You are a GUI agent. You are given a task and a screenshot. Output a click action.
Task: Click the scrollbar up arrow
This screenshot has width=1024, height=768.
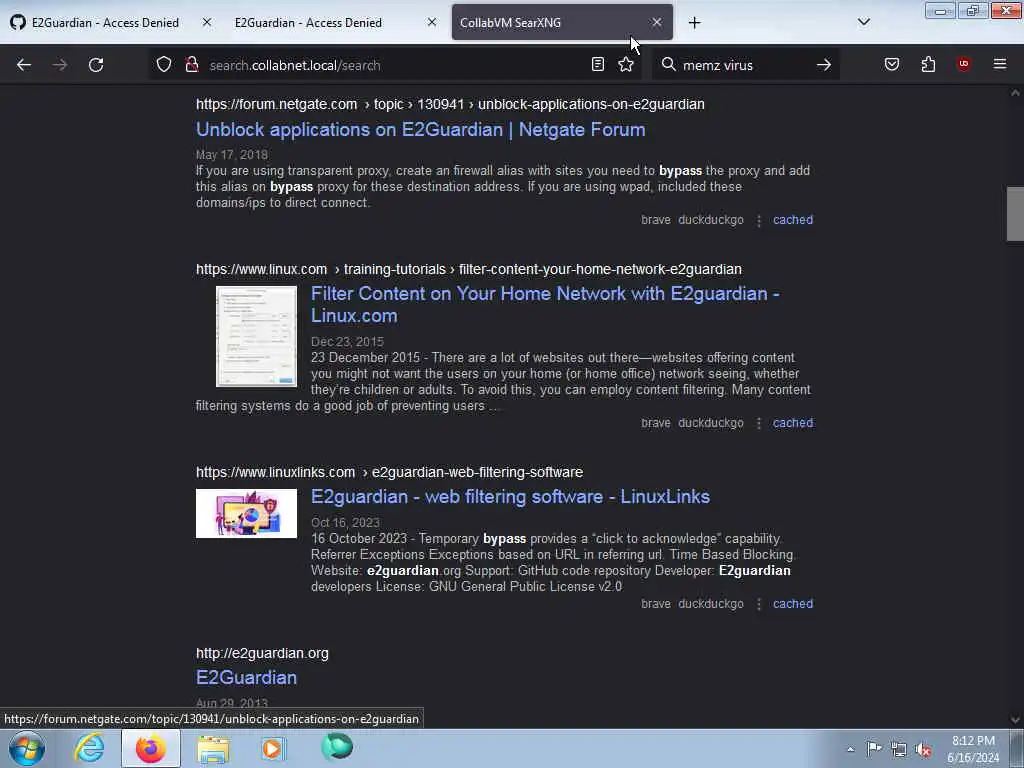click(x=1015, y=93)
